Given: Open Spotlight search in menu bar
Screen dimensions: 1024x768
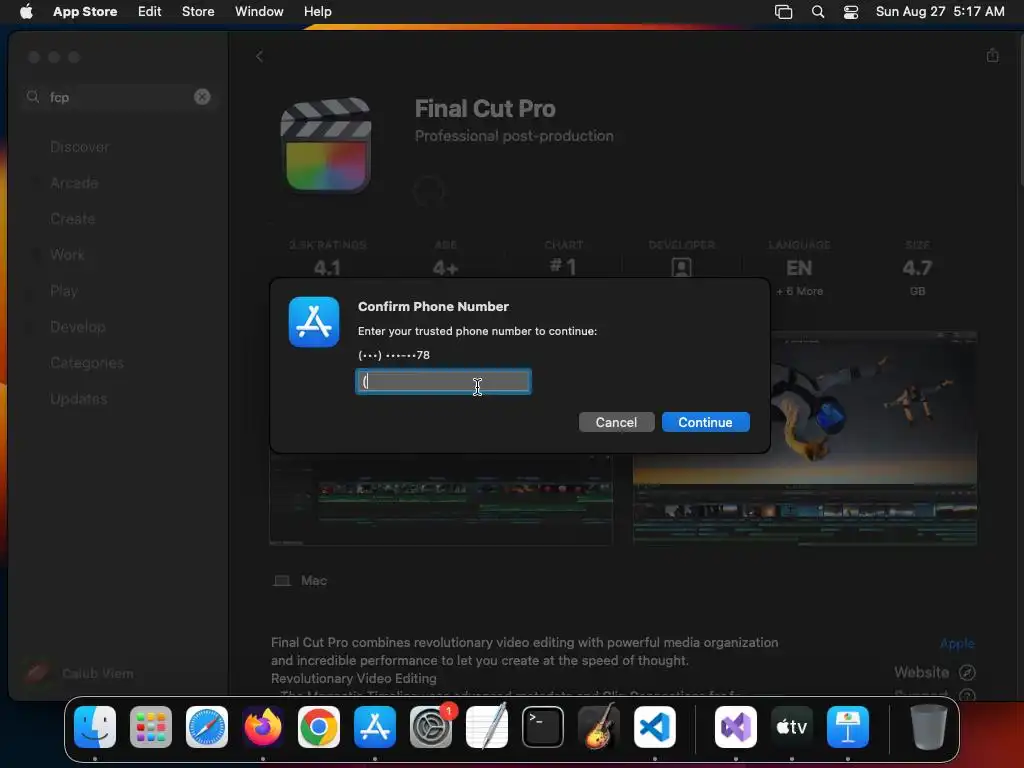Looking at the screenshot, I should (x=818, y=12).
